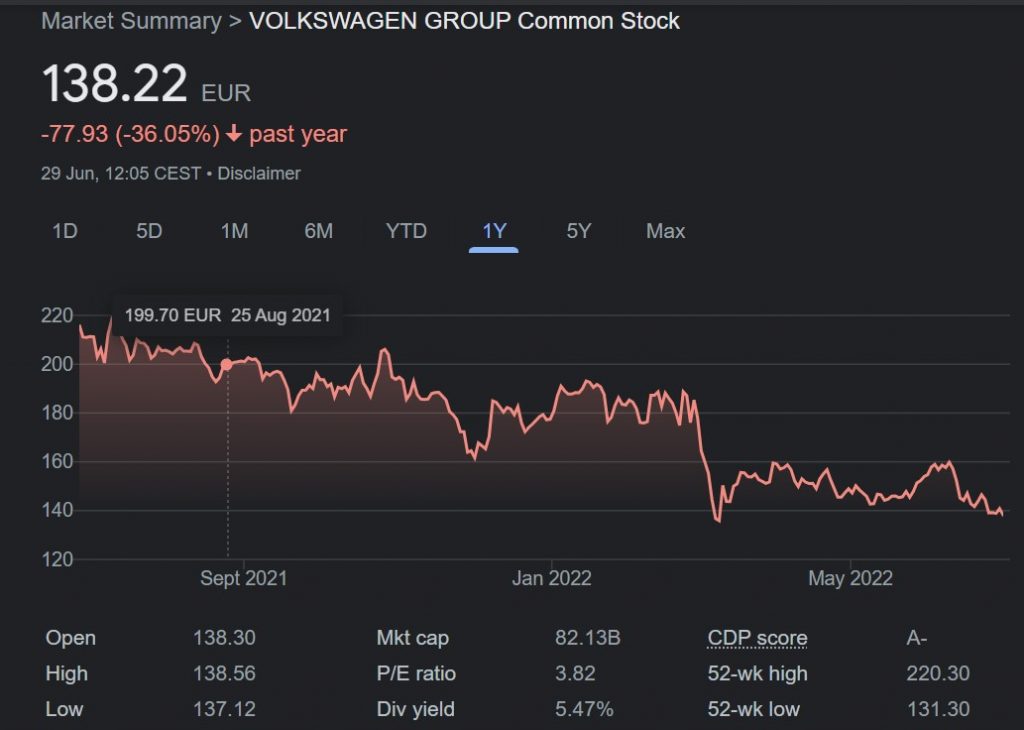1024x730 pixels.
Task: Click the Sept 2021 axis label
Action: coord(243,578)
